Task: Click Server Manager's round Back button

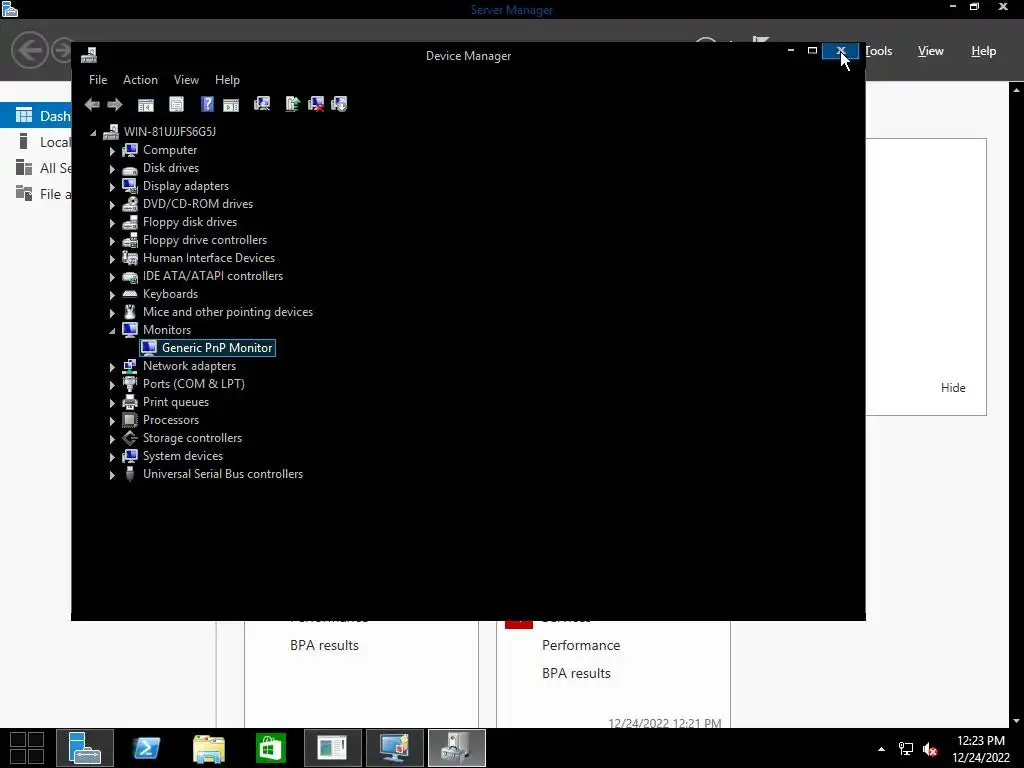Action: coord(29,50)
